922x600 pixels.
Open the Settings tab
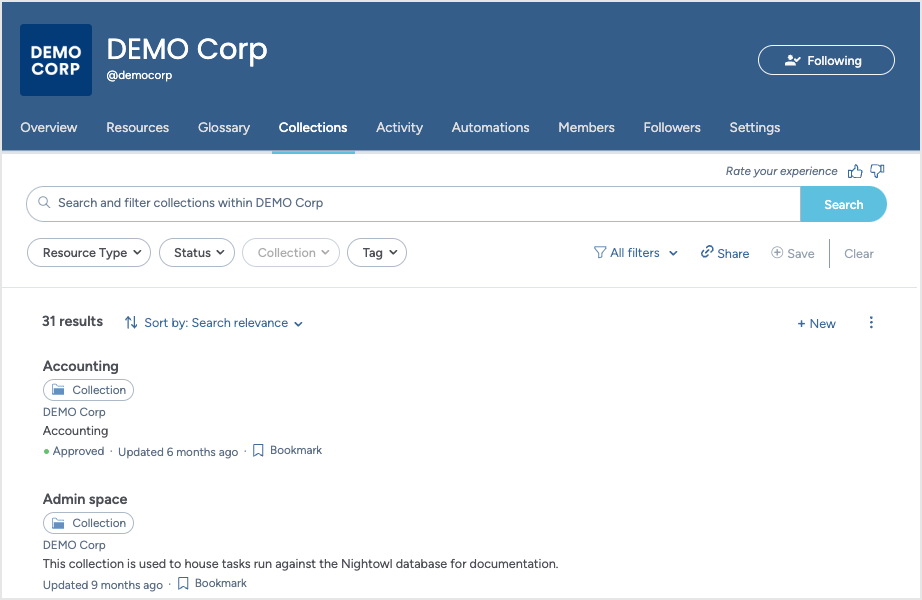[x=755, y=128]
